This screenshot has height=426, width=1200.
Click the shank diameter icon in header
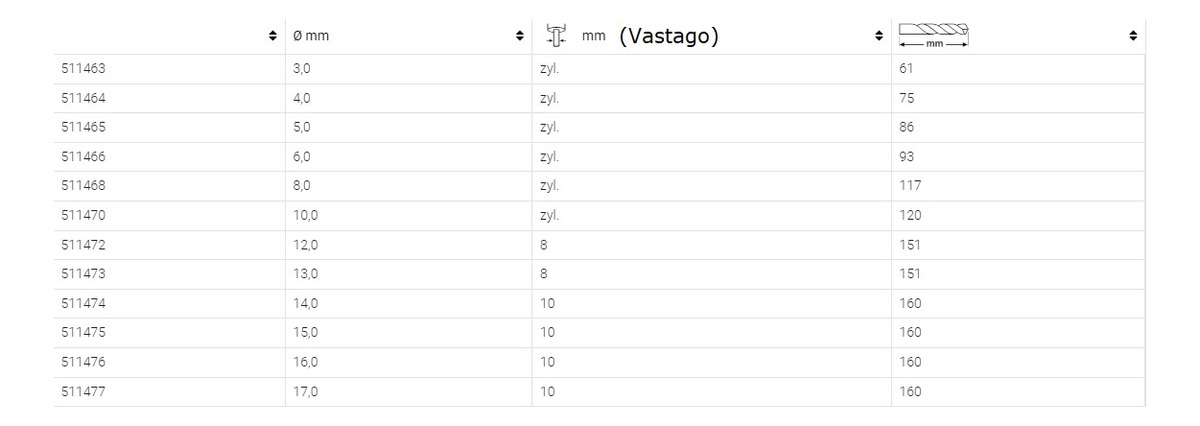(x=557, y=36)
